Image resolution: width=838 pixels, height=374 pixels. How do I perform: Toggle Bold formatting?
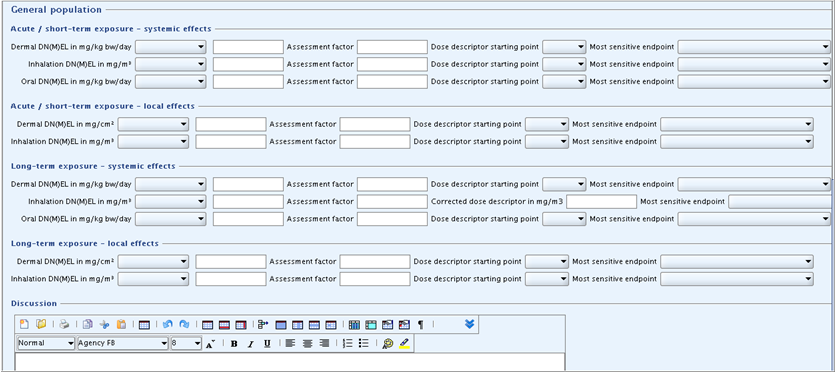pyautogui.click(x=234, y=344)
